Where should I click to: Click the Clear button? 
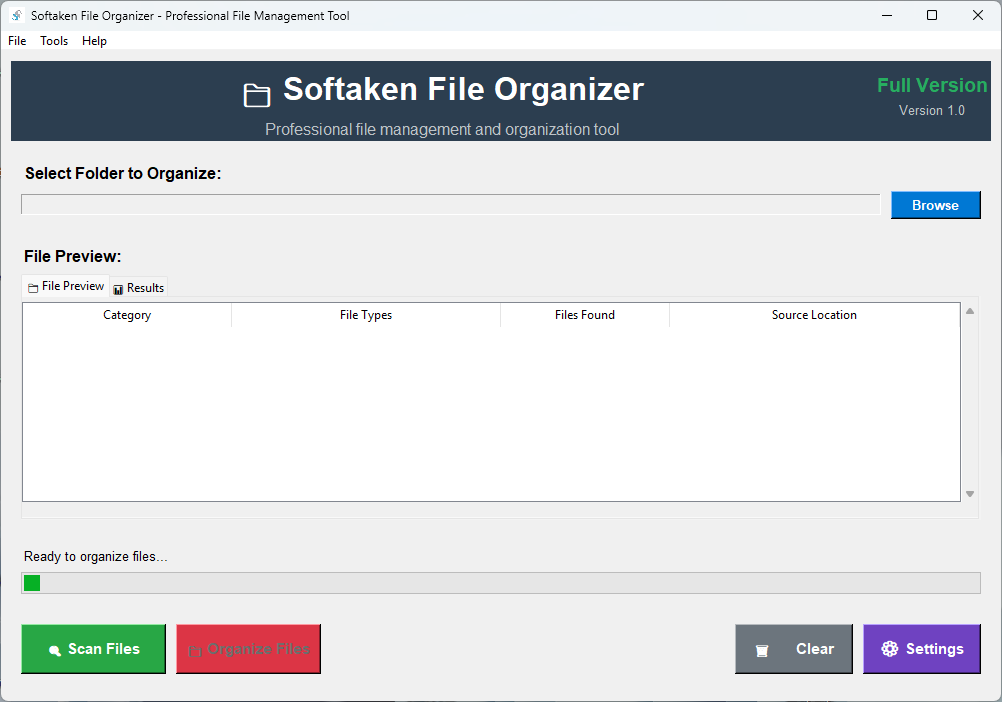[794, 649]
